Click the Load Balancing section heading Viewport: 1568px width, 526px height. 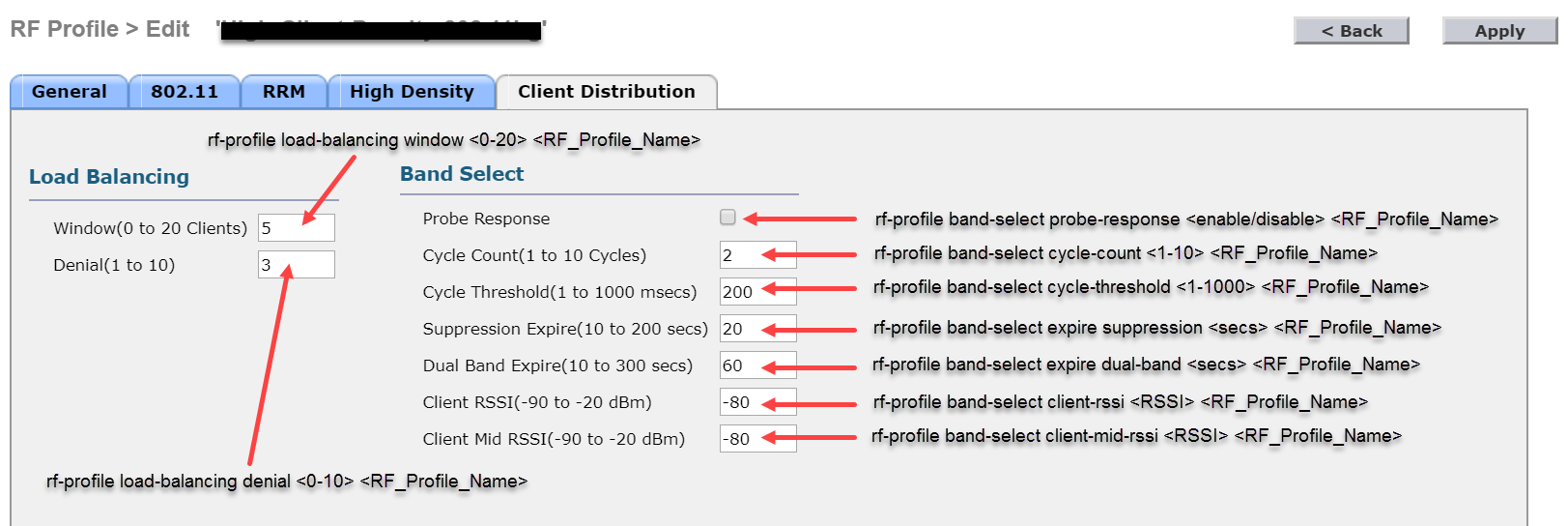pos(109,177)
